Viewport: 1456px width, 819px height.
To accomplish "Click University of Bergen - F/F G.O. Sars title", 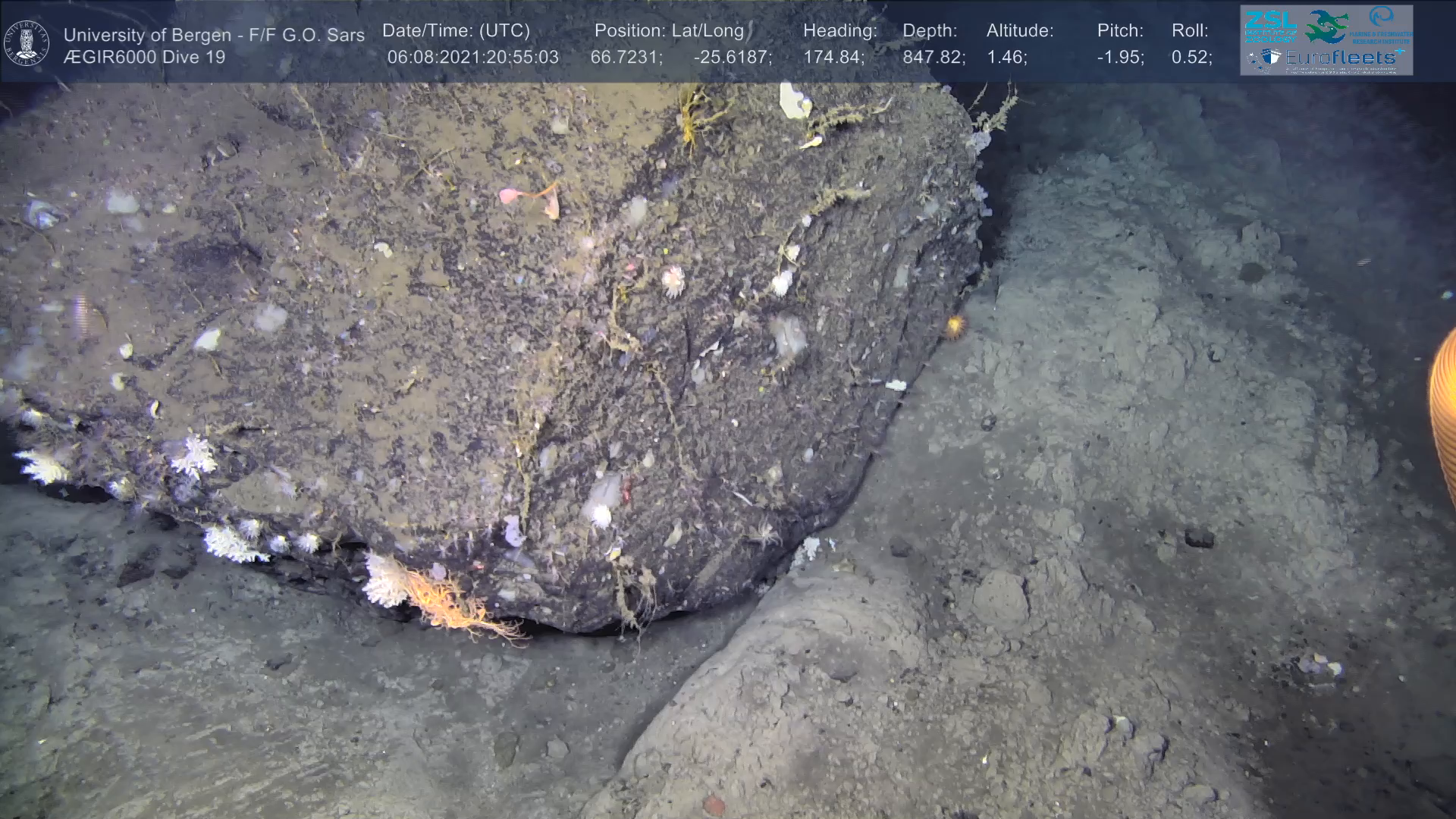I will tap(214, 35).
